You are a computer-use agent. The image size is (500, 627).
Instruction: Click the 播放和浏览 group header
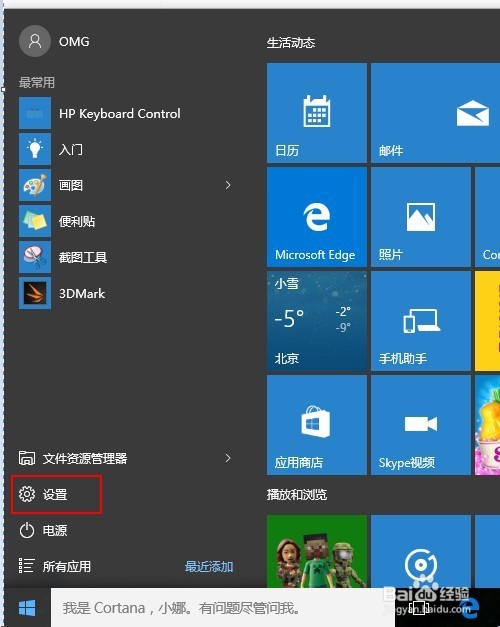click(x=297, y=495)
